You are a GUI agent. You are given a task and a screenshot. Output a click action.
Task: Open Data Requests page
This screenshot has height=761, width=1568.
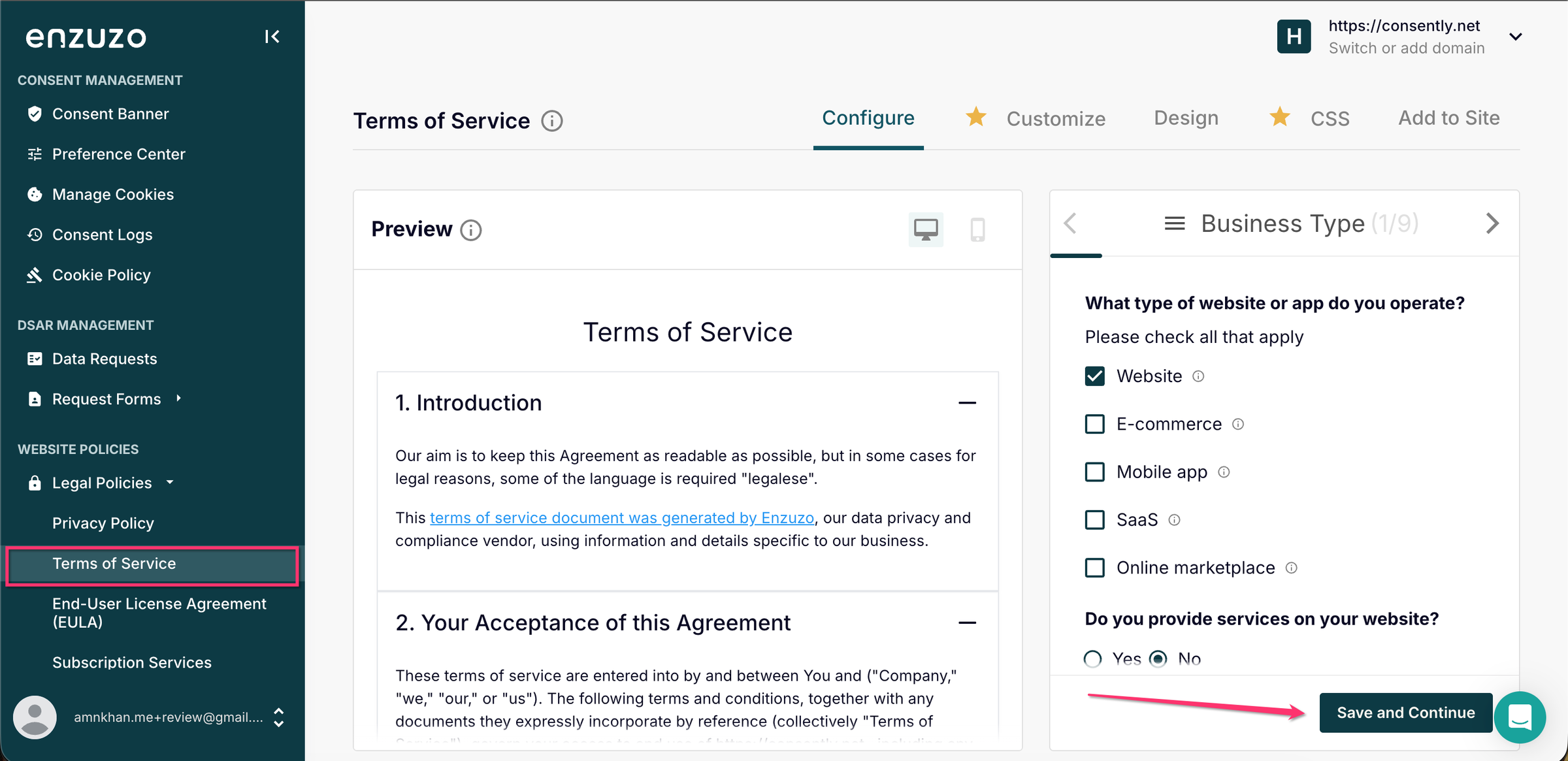[x=105, y=359]
